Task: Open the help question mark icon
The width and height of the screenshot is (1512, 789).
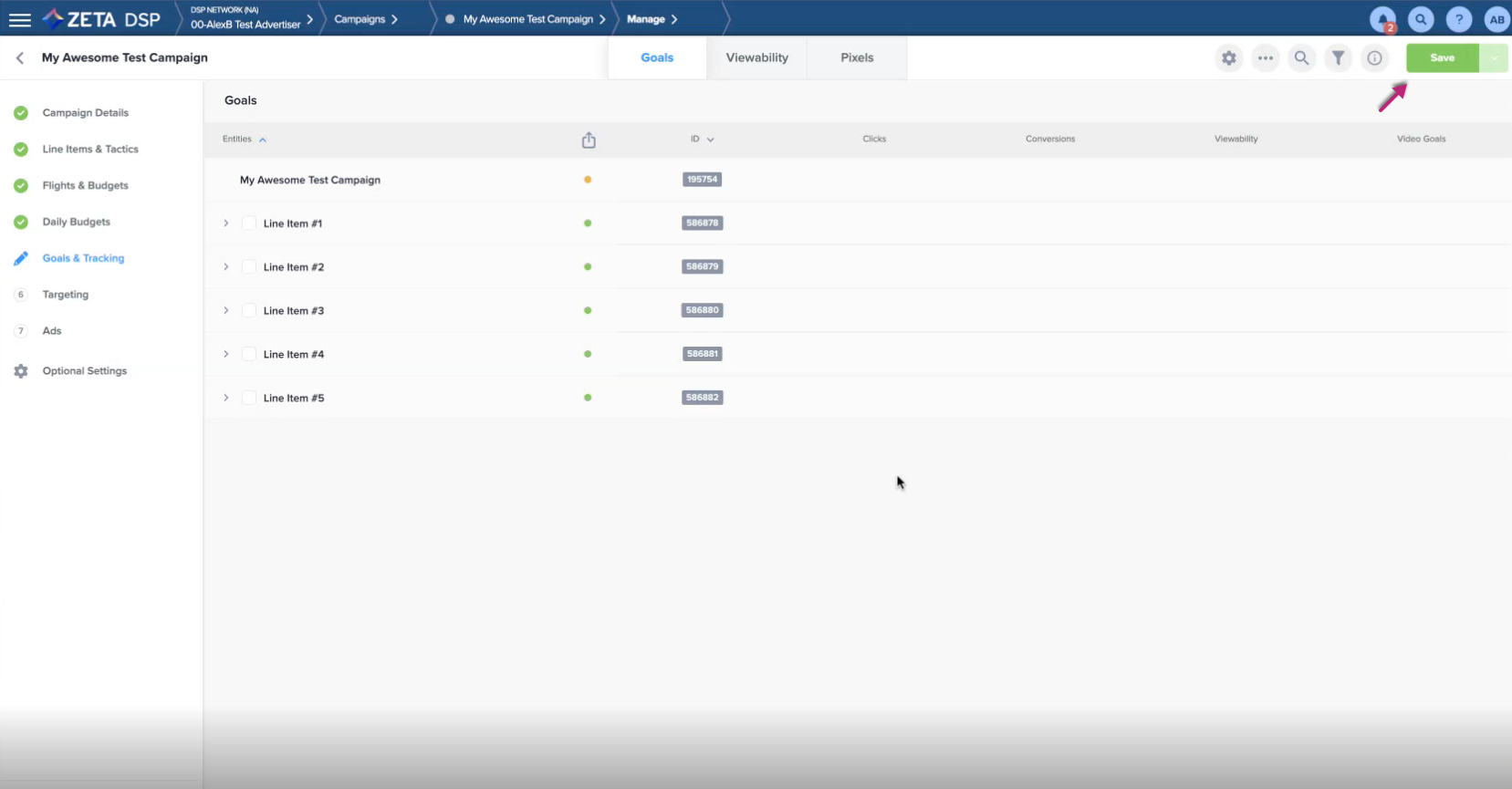Action: click(1459, 19)
